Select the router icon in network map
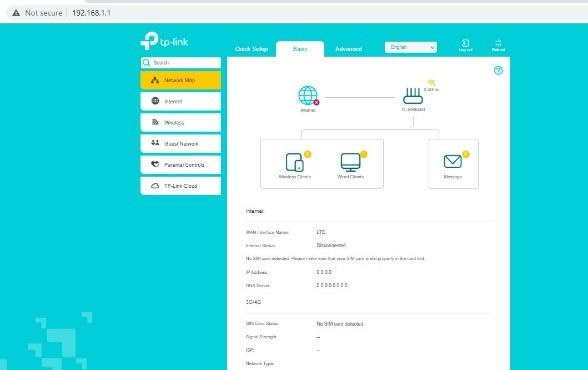 (x=413, y=96)
